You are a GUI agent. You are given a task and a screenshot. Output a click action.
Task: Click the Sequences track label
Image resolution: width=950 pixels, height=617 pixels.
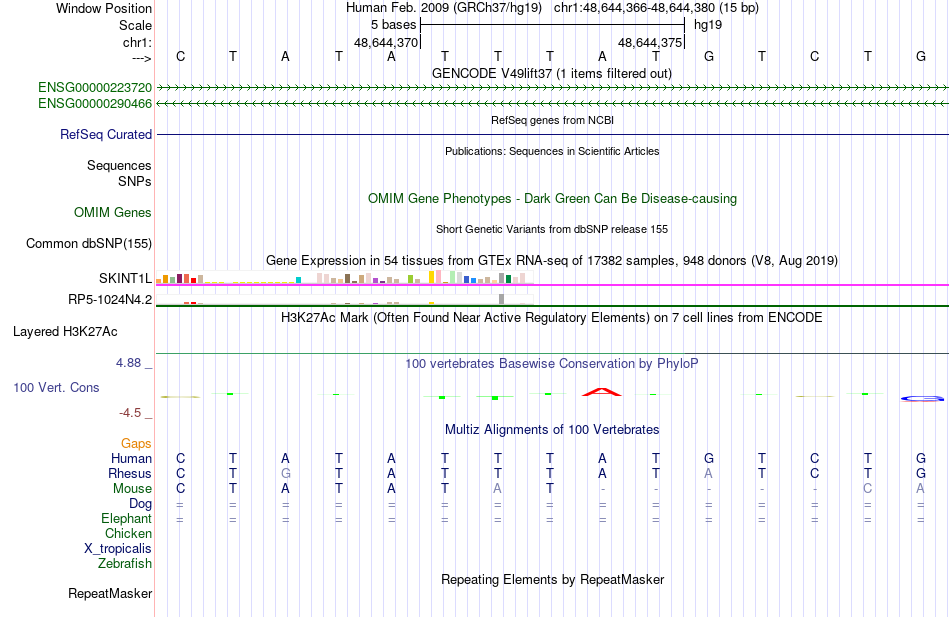[119, 165]
